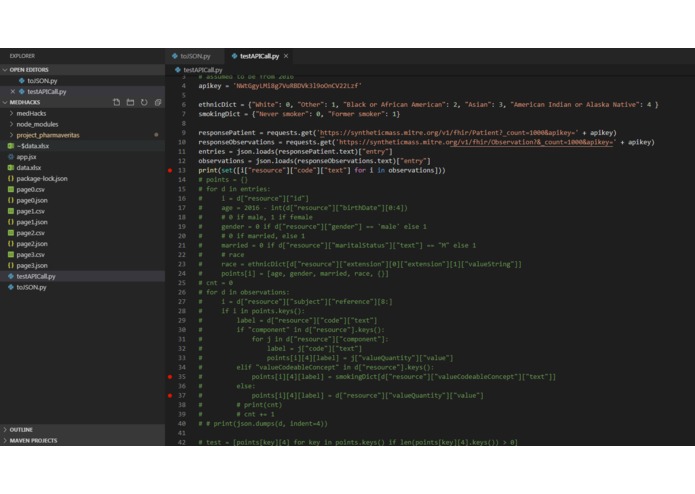The width and height of the screenshot is (695, 494).
Task: Click the Observation URL link on line 10
Action: click(x=477, y=142)
